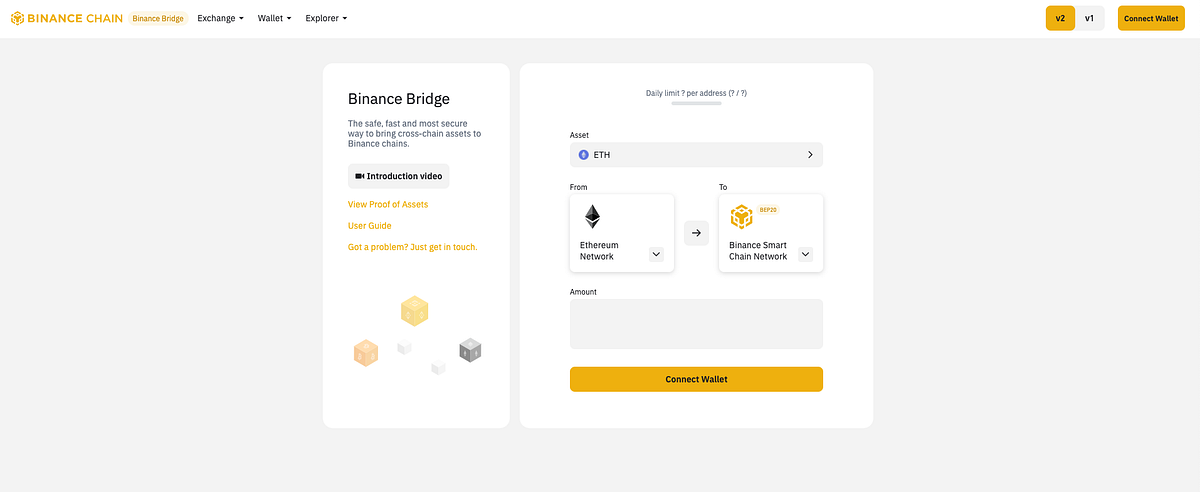Open the Wallet menu
Screen dimensions: 1200x492
[274, 18]
